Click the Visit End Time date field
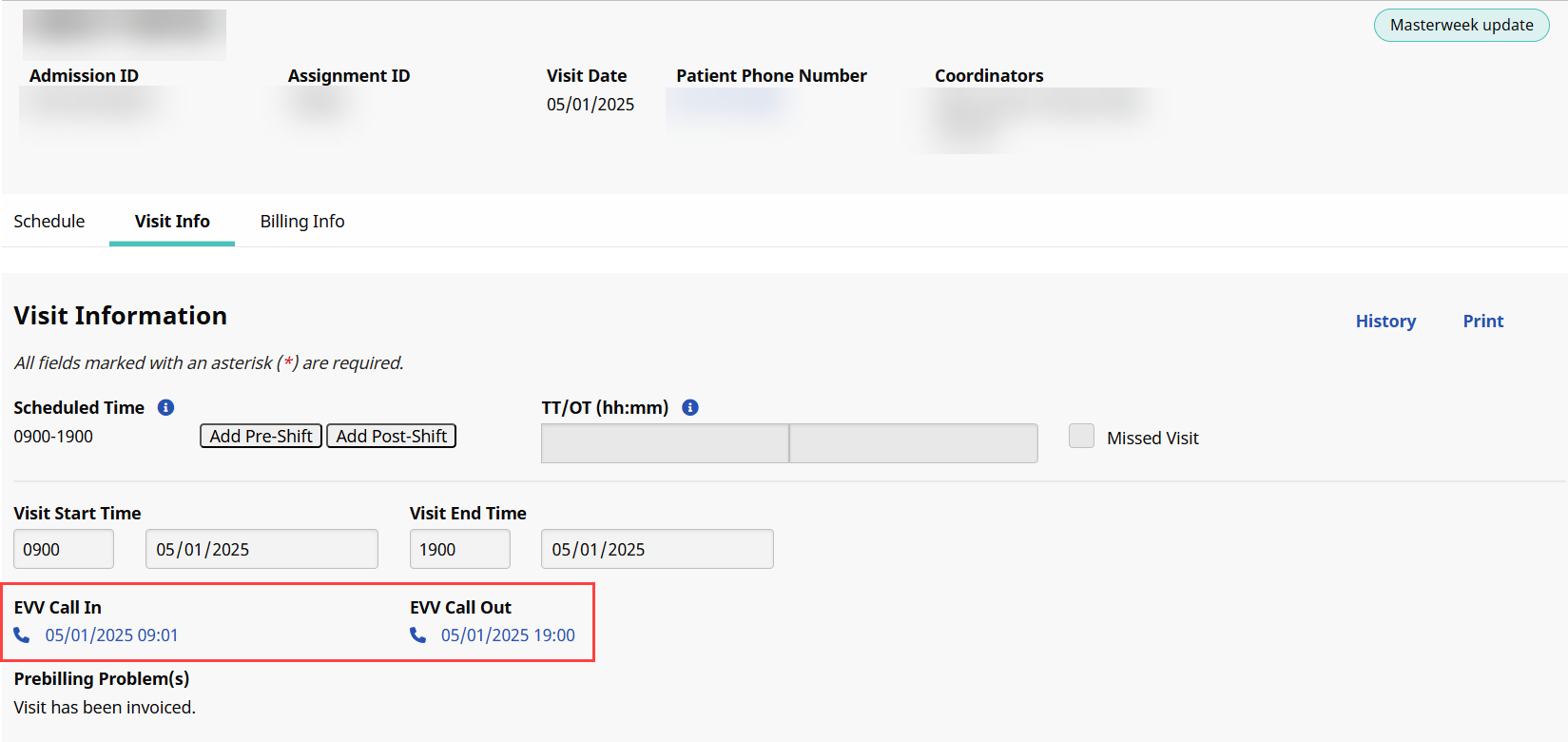The width and height of the screenshot is (1568, 742). pos(657,549)
